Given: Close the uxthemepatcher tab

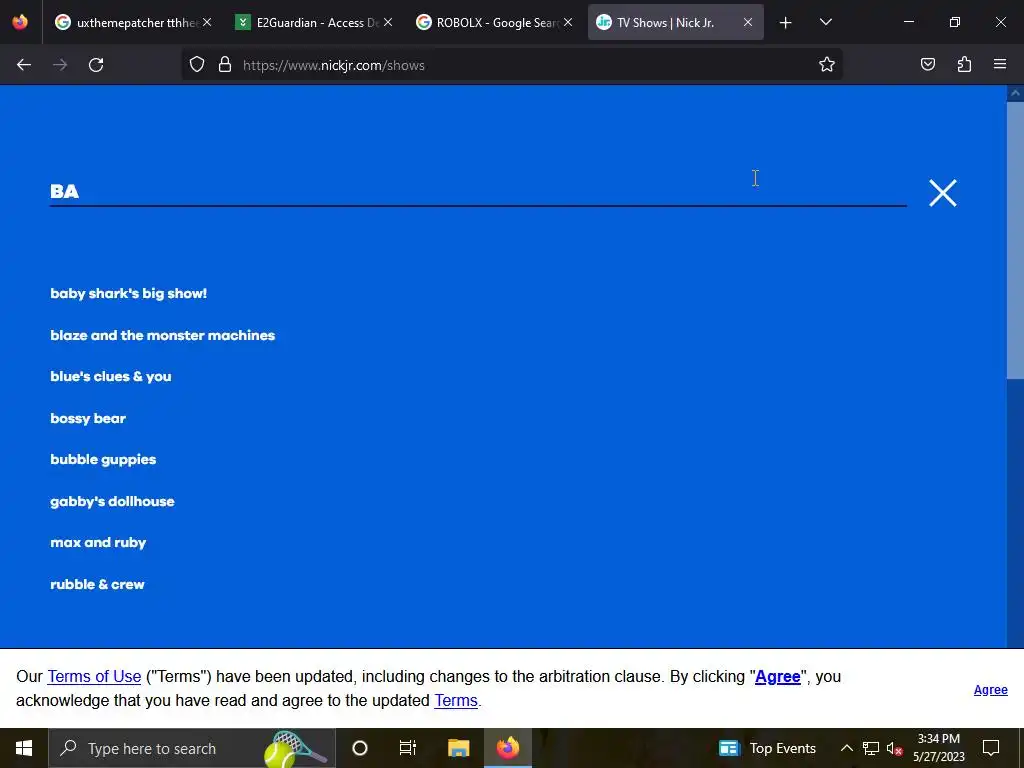Looking at the screenshot, I should (207, 22).
